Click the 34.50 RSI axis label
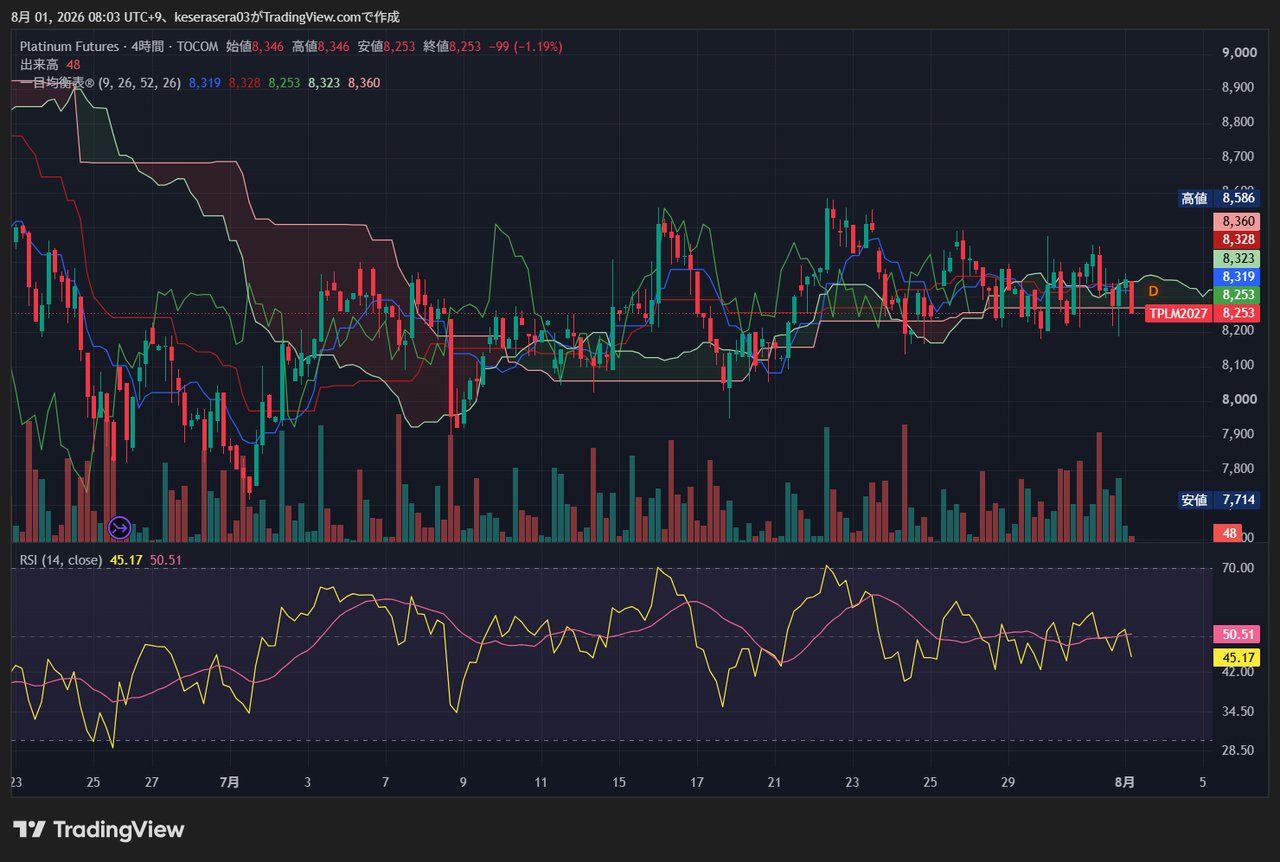This screenshot has height=862, width=1280. (x=1238, y=711)
